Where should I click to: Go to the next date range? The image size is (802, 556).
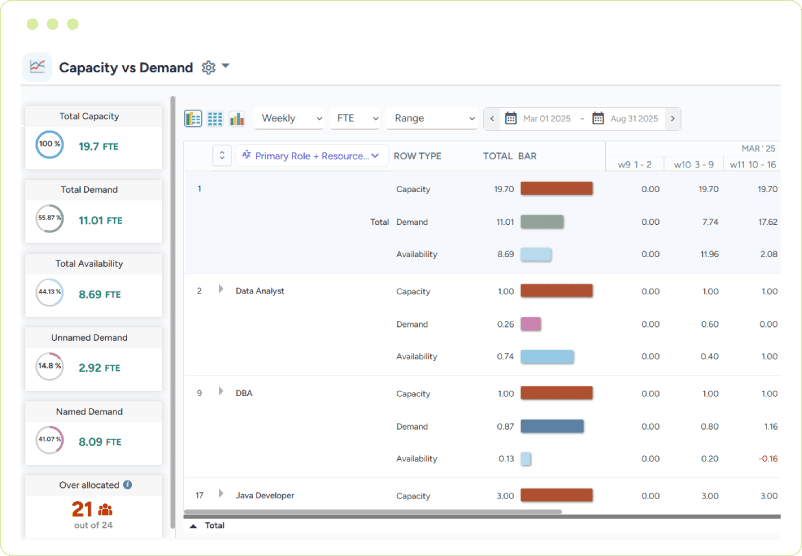pyautogui.click(x=673, y=119)
